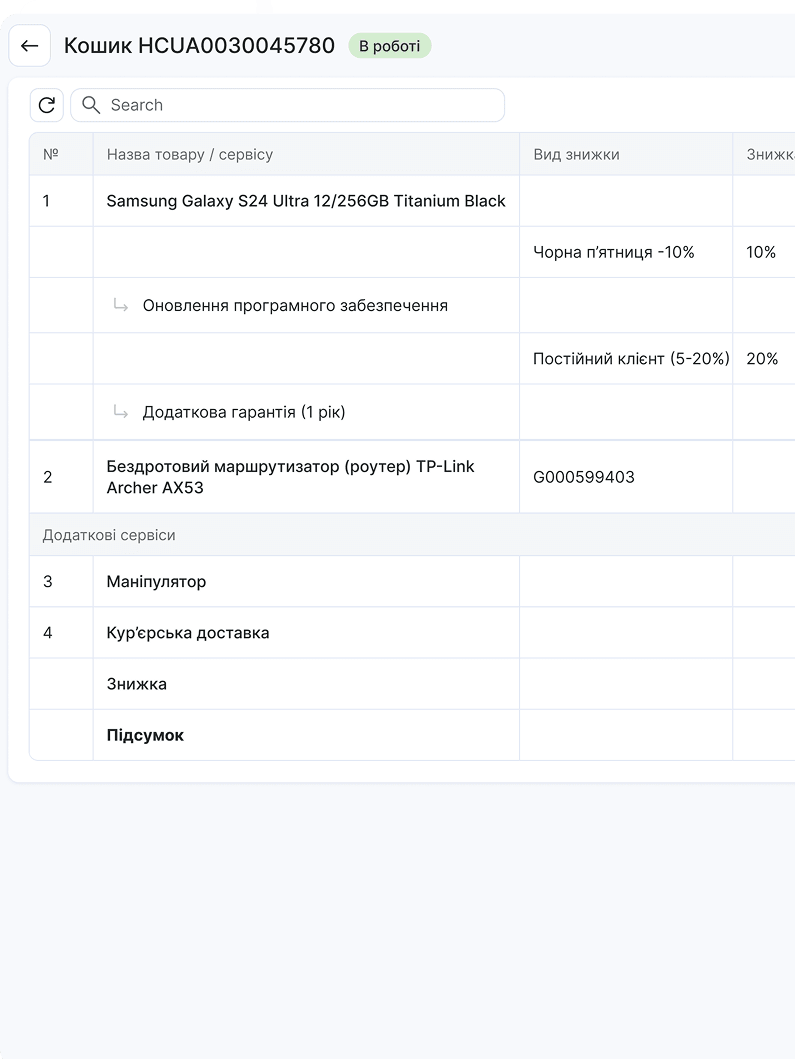Focus the Search input field
The height and width of the screenshot is (1059, 795).
288,105
